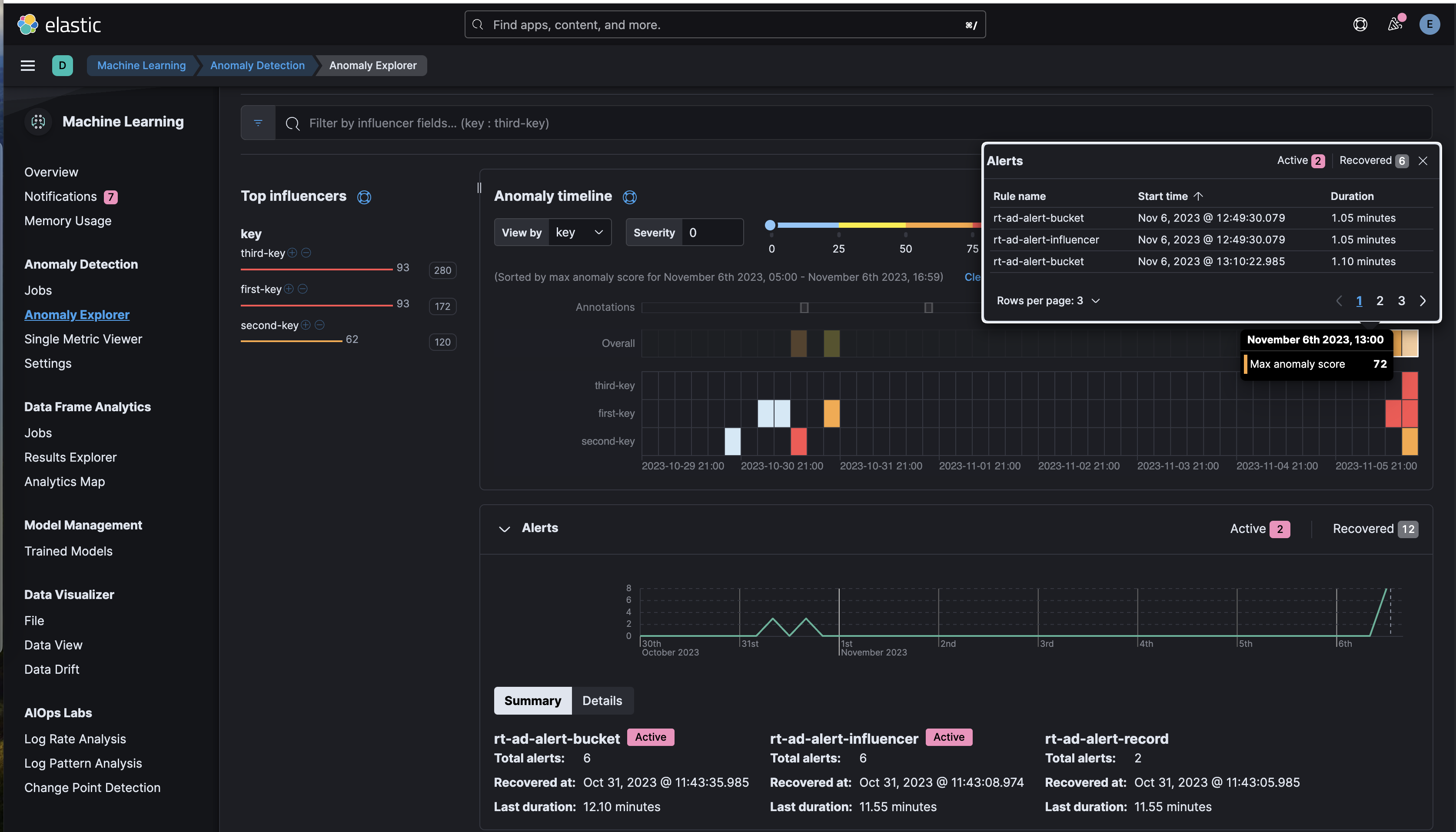Click the green D space avatar
Screen dimensions: 1456x832
(62, 66)
